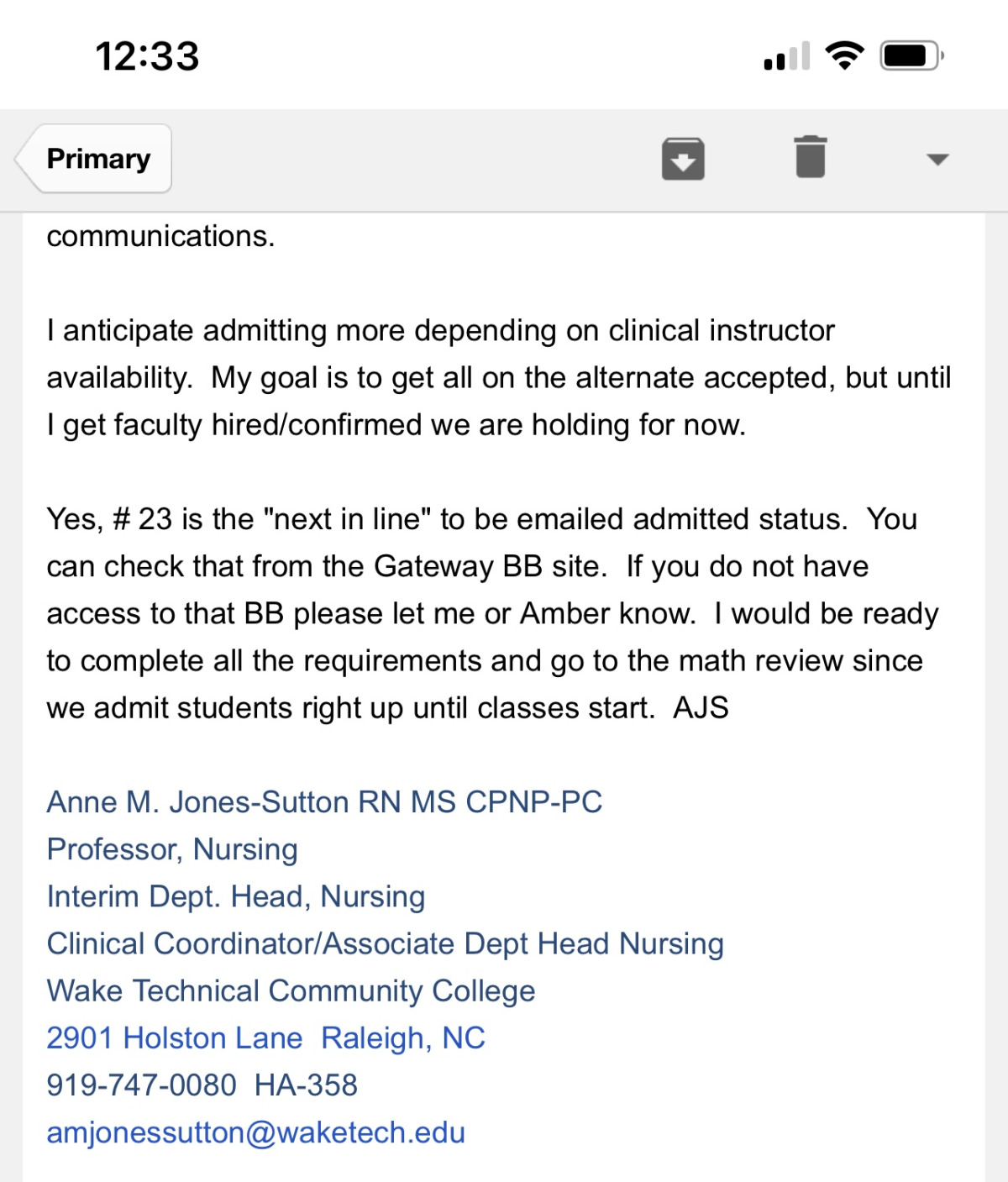Open the Raleigh, NC location link
This screenshot has height=1182, width=1008.
(403, 1038)
